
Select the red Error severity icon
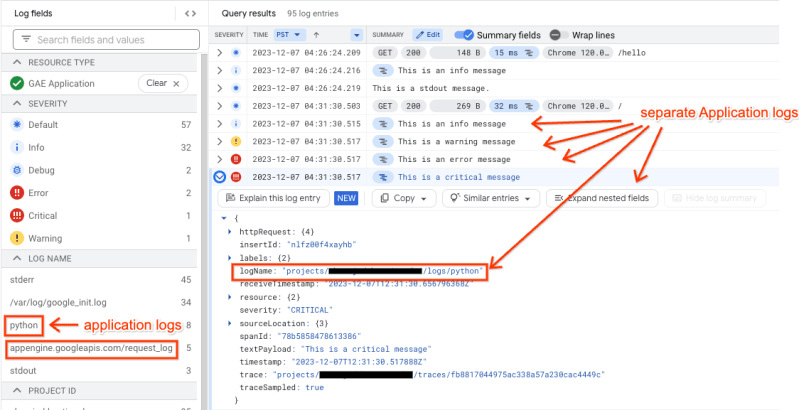(17, 193)
